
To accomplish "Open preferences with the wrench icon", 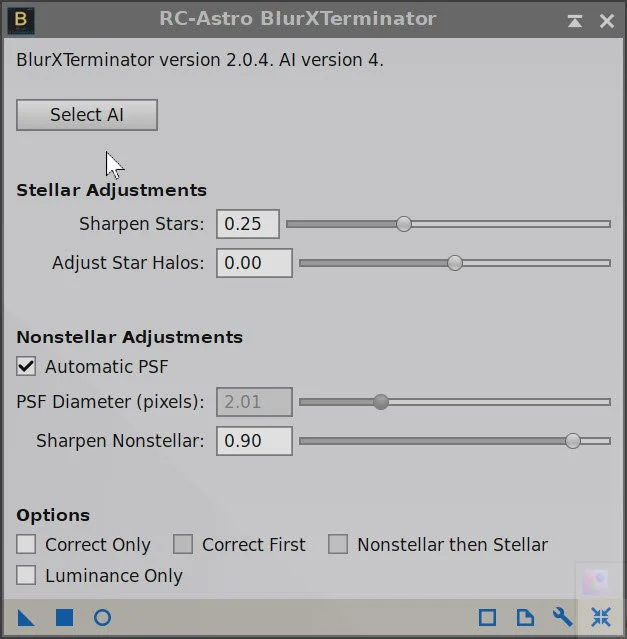I will tap(563, 617).
